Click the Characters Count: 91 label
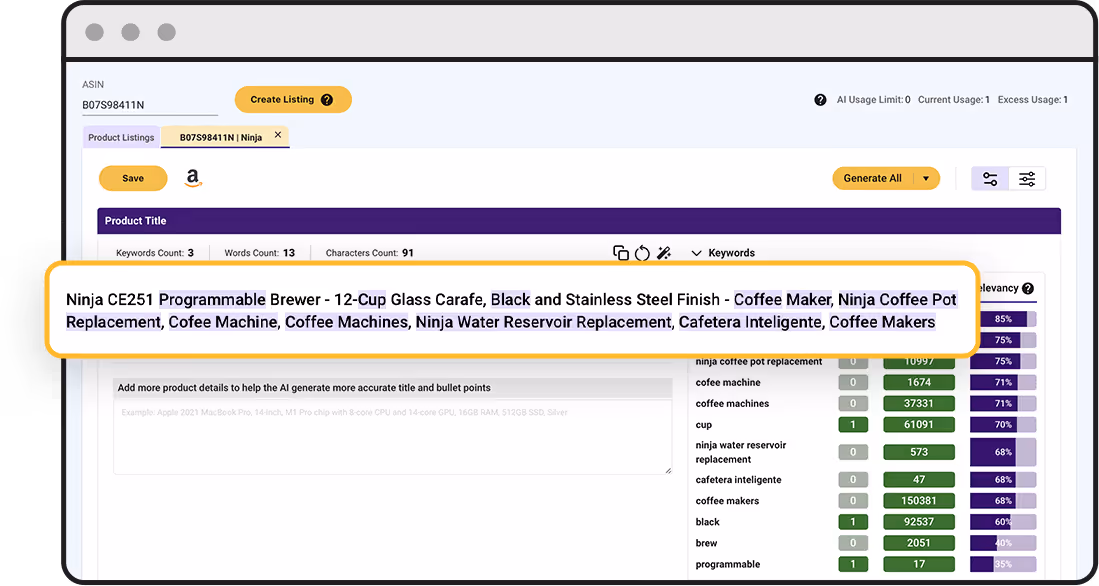 pyautogui.click(x=369, y=253)
